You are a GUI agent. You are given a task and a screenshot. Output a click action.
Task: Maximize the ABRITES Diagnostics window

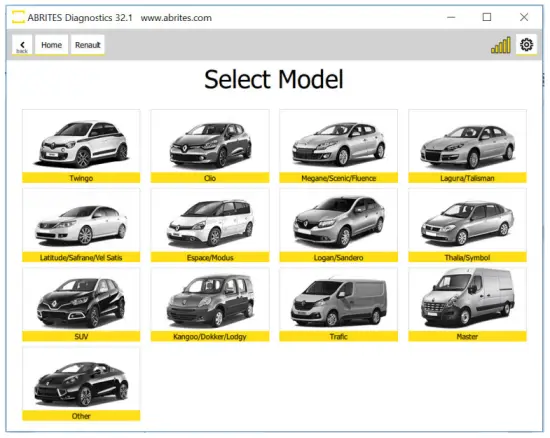tap(487, 17)
